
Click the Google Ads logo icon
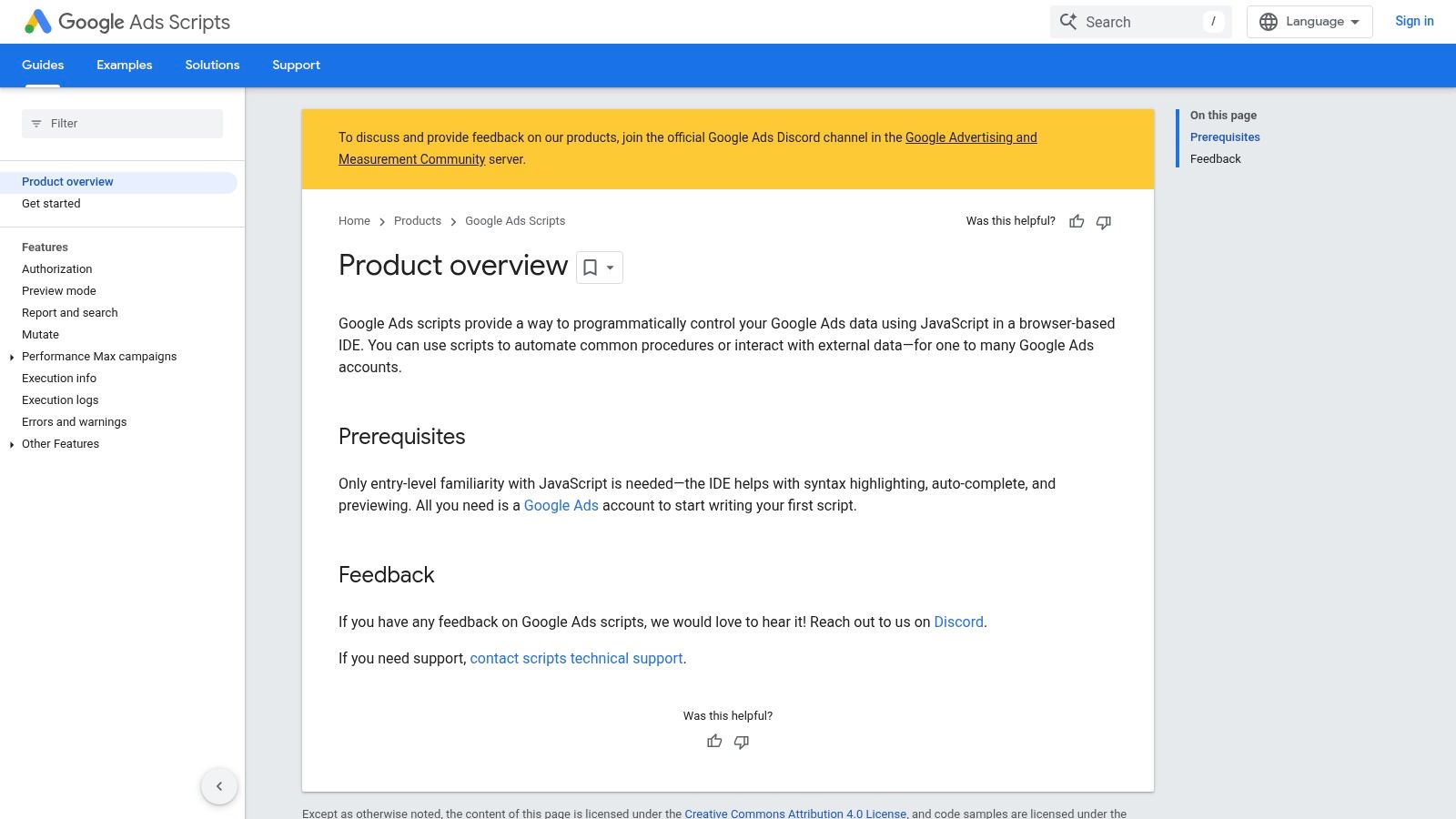[x=37, y=22]
